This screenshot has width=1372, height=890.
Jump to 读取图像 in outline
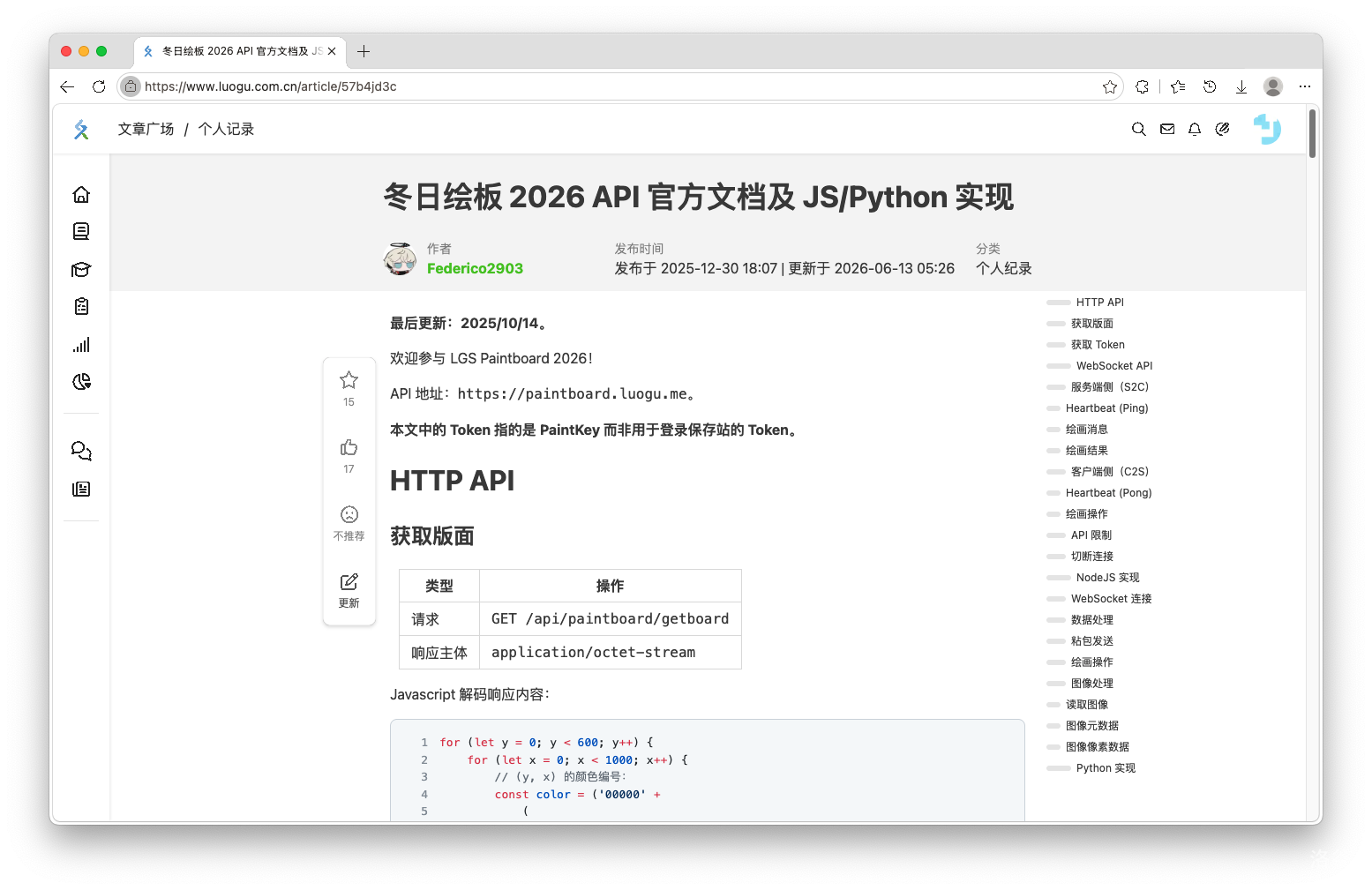click(x=1087, y=705)
